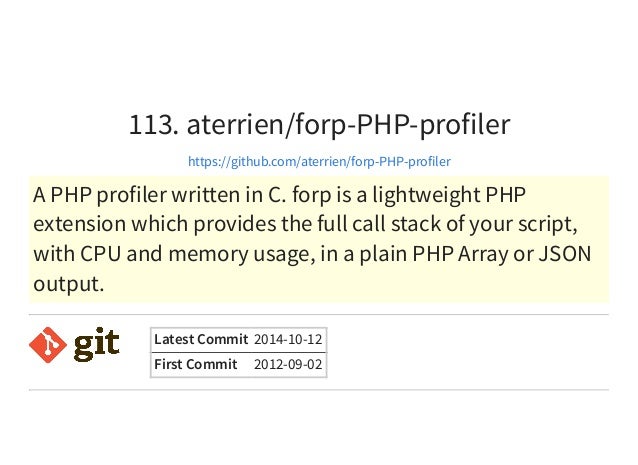Click 'PHP Array' in the description
638x465 pixels.
[x=460, y=254]
